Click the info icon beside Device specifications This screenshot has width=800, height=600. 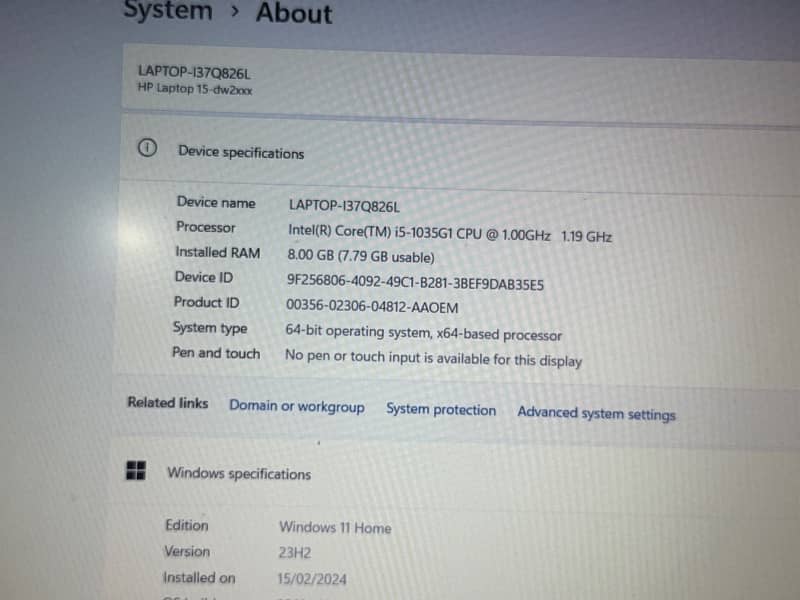point(147,148)
